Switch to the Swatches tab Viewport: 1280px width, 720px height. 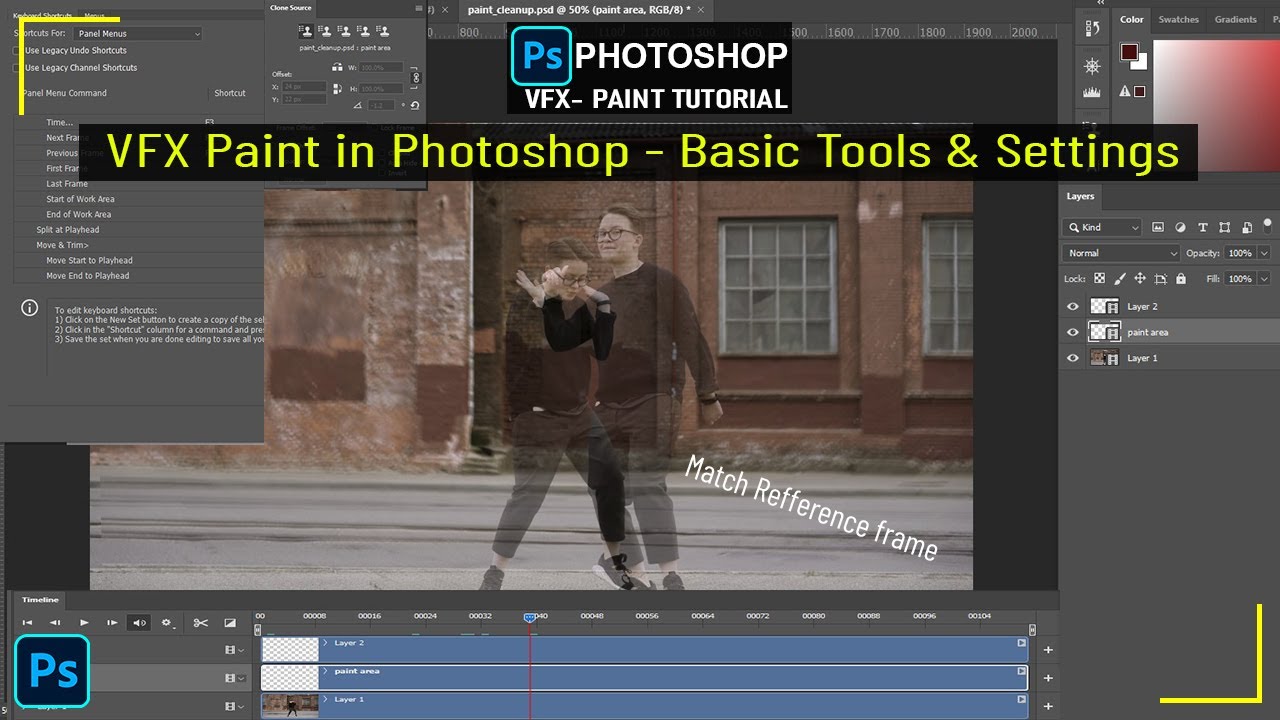pos(1178,19)
